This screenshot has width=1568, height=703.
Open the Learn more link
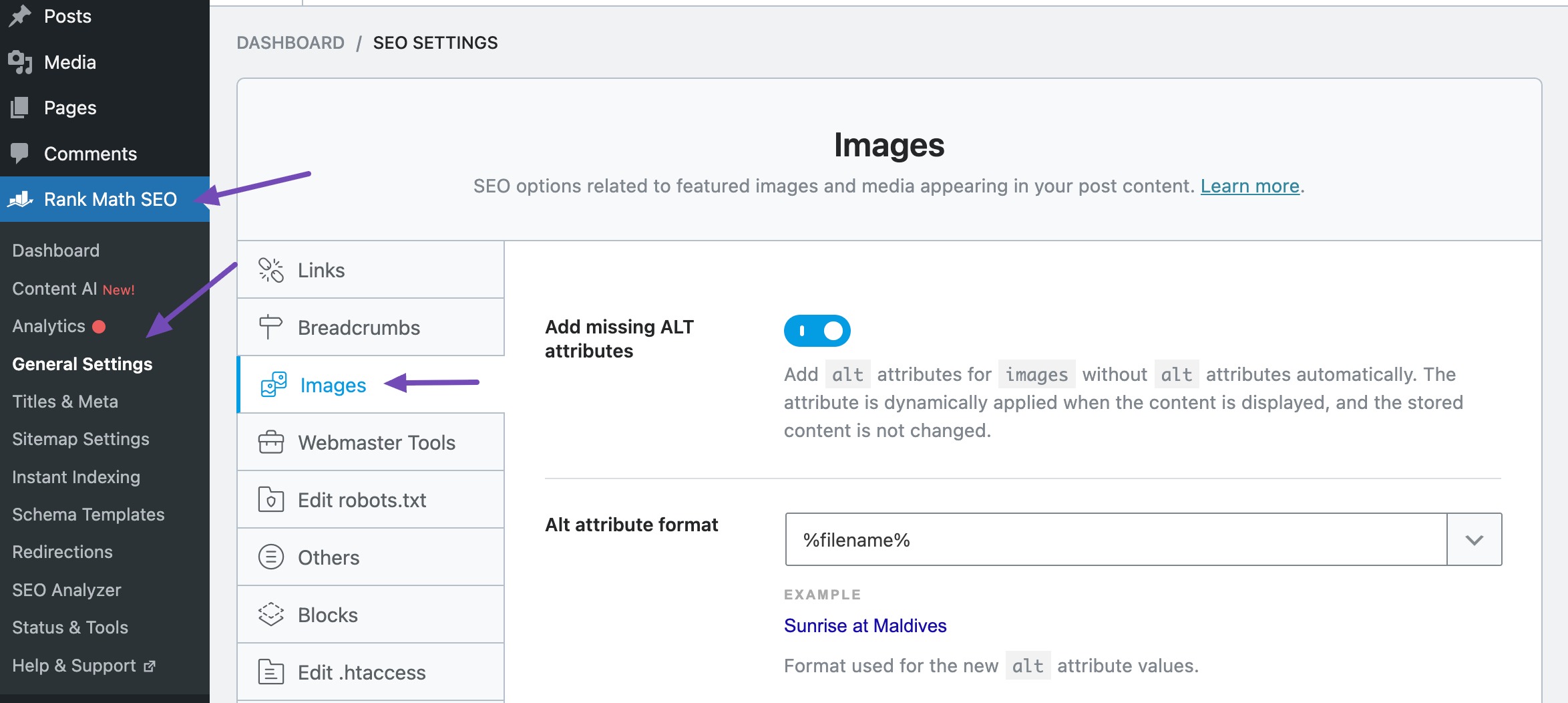tap(1249, 186)
